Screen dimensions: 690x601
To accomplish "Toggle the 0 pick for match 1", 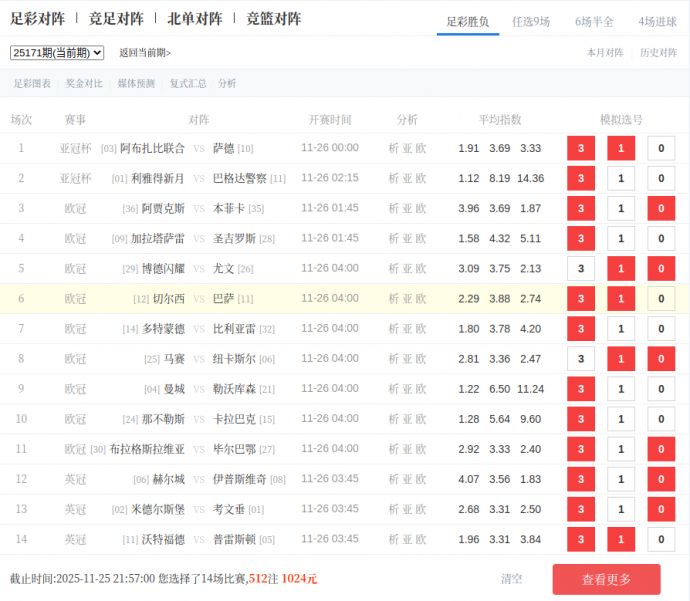I will tap(661, 149).
